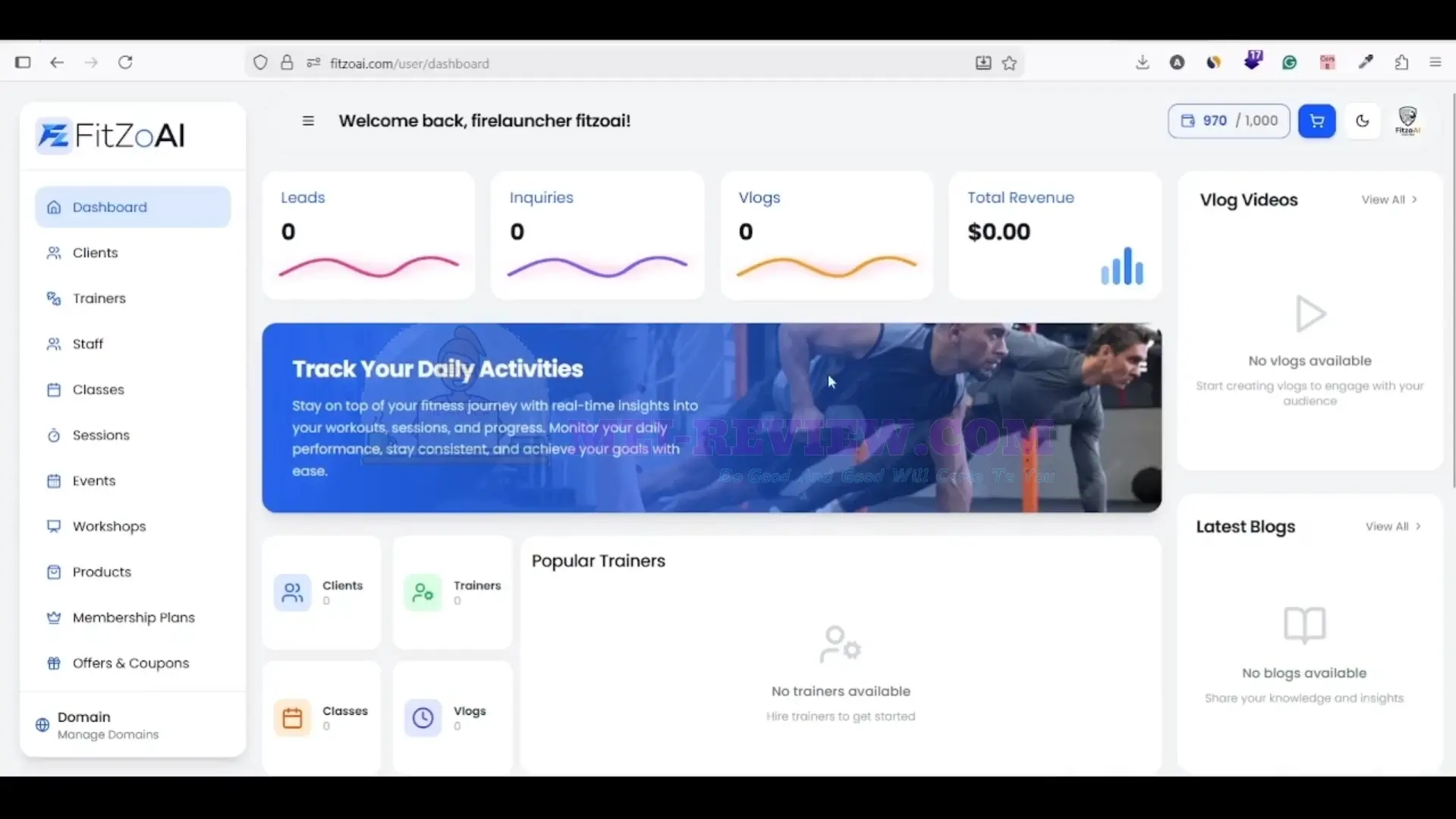The image size is (1456, 819).
Task: Open the Classes sidebar item
Action: (x=133, y=389)
